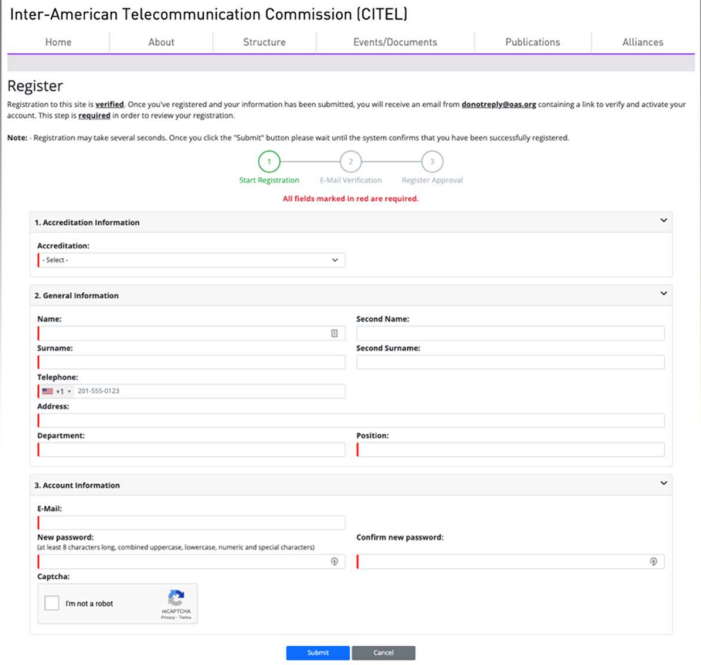Open the Events/Documents menu
The height and width of the screenshot is (665, 701).
[x=395, y=42]
